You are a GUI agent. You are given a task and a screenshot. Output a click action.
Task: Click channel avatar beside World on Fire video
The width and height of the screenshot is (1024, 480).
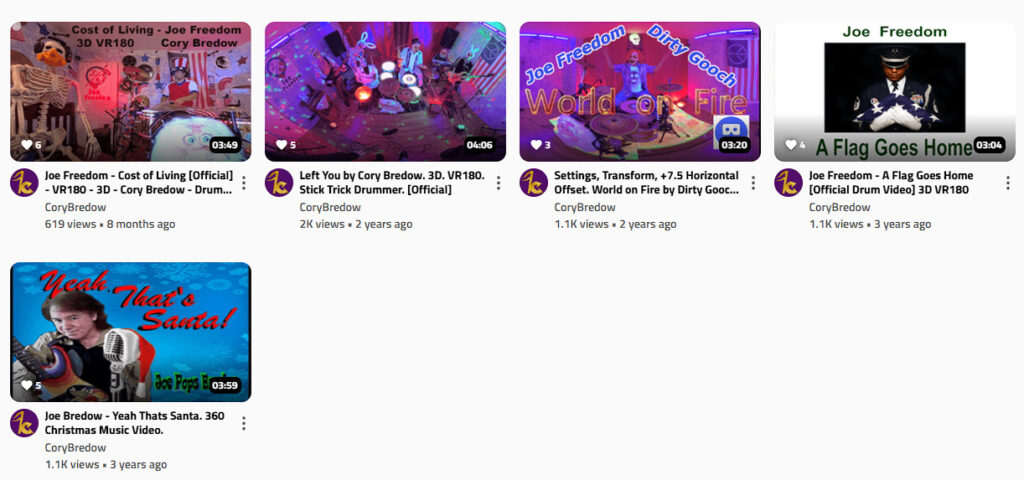534,182
